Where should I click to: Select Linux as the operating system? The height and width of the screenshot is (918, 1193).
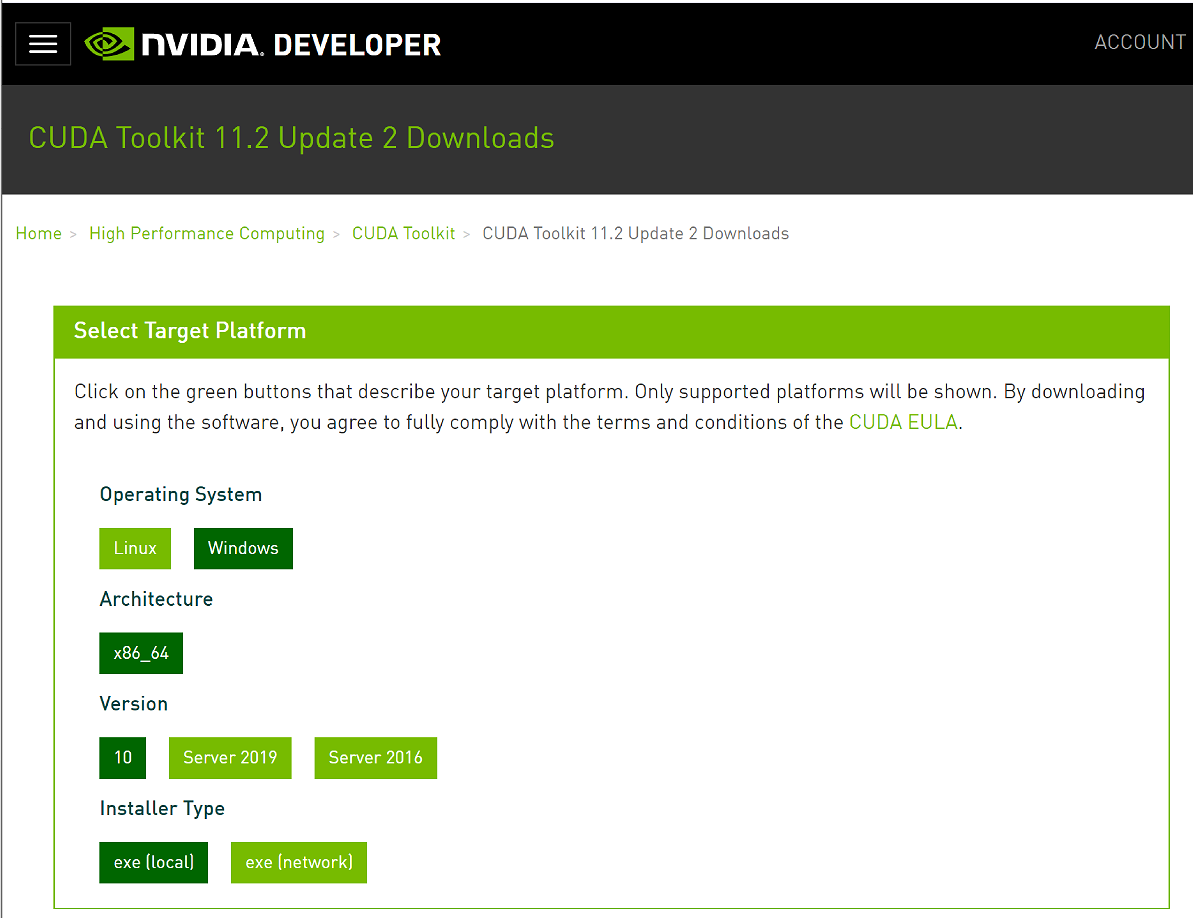(x=134, y=548)
